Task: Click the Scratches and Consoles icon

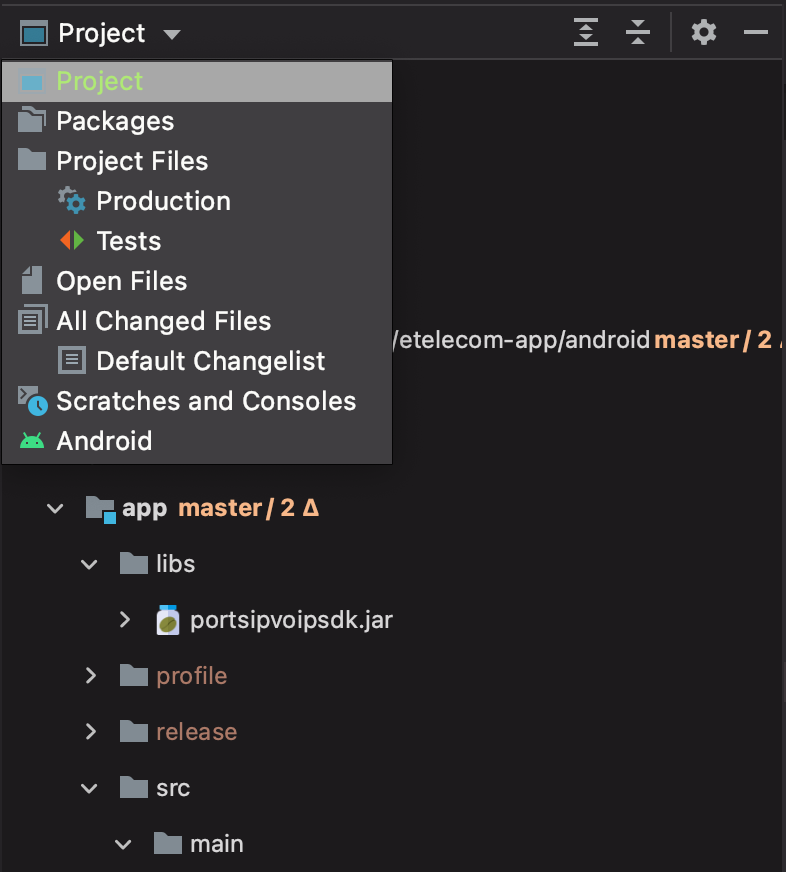Action: (x=33, y=401)
